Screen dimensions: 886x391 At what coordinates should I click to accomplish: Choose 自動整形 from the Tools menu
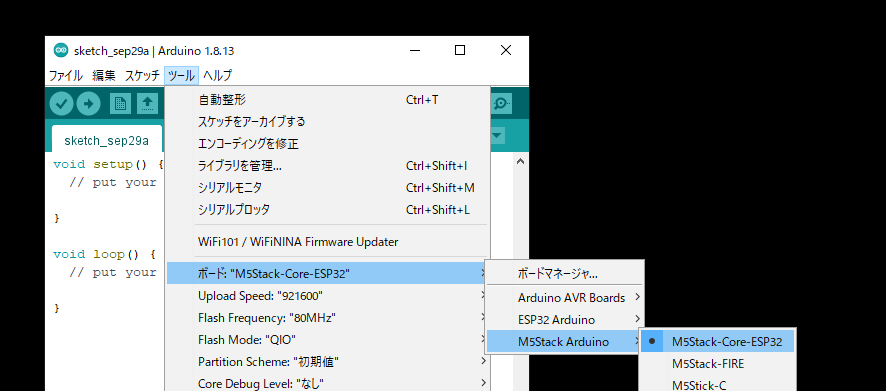[328, 100]
